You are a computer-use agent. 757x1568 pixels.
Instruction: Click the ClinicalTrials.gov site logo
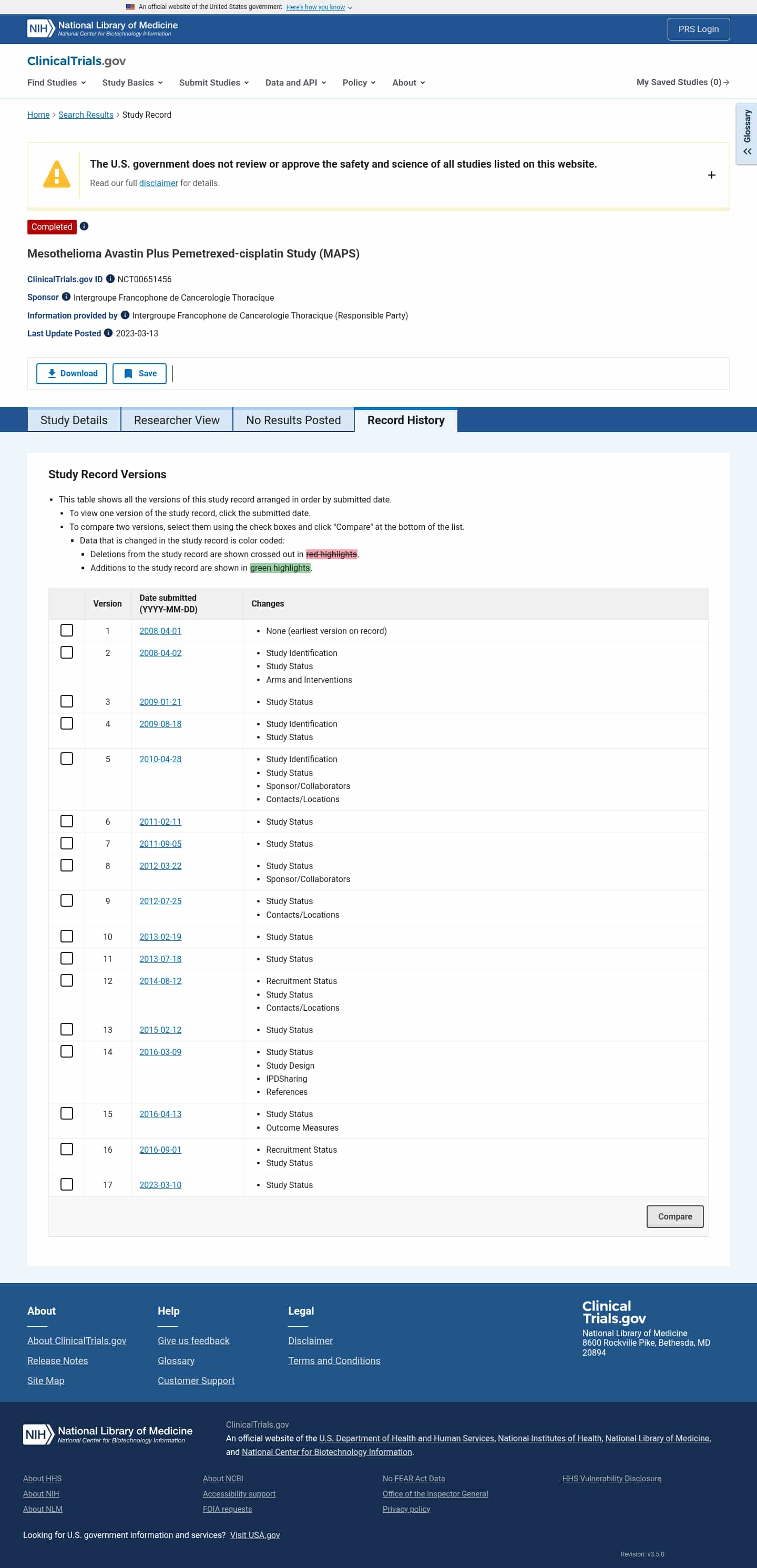pos(77,61)
